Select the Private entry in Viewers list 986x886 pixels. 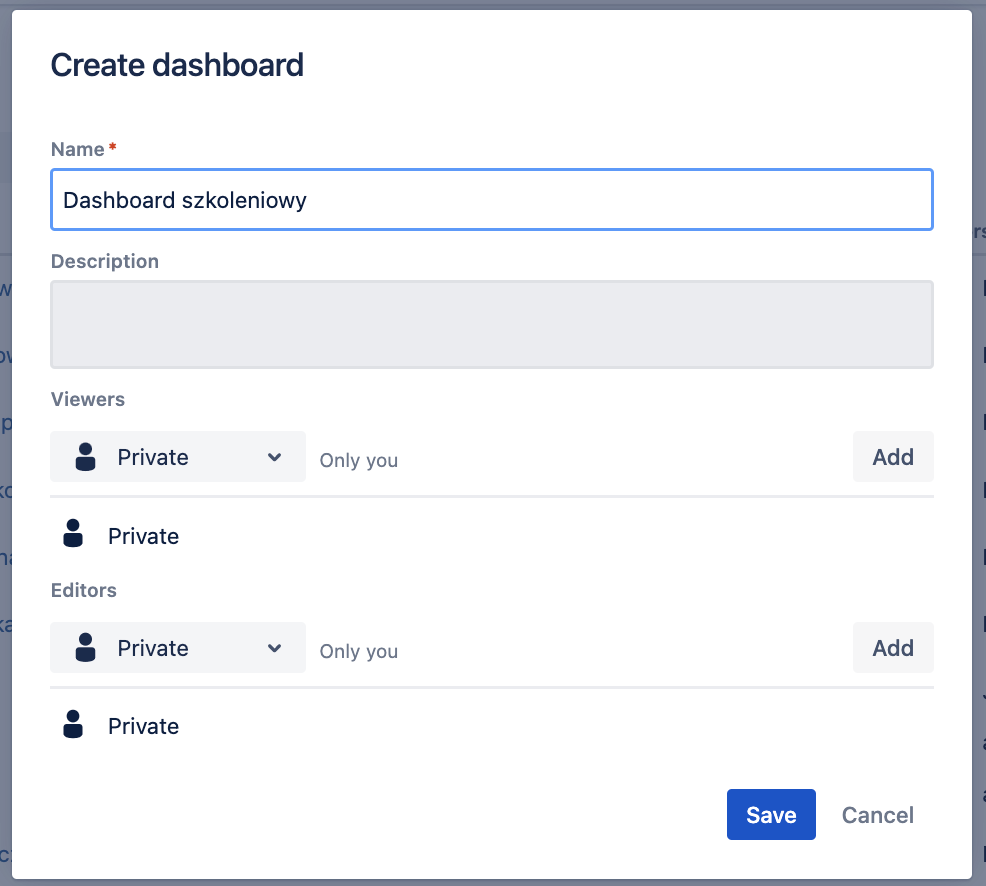pyautogui.click(x=143, y=536)
